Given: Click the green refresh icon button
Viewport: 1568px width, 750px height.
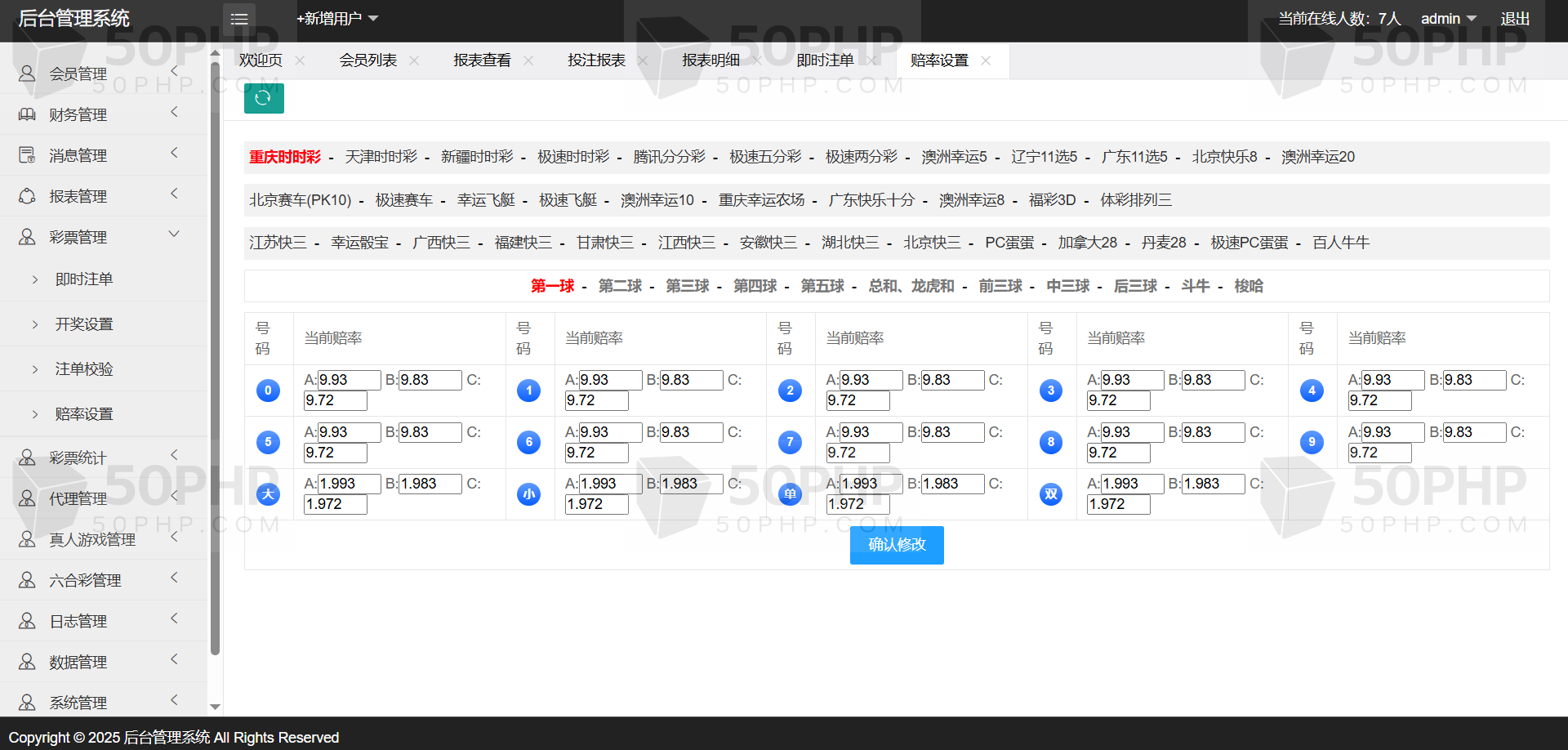Looking at the screenshot, I should (264, 98).
